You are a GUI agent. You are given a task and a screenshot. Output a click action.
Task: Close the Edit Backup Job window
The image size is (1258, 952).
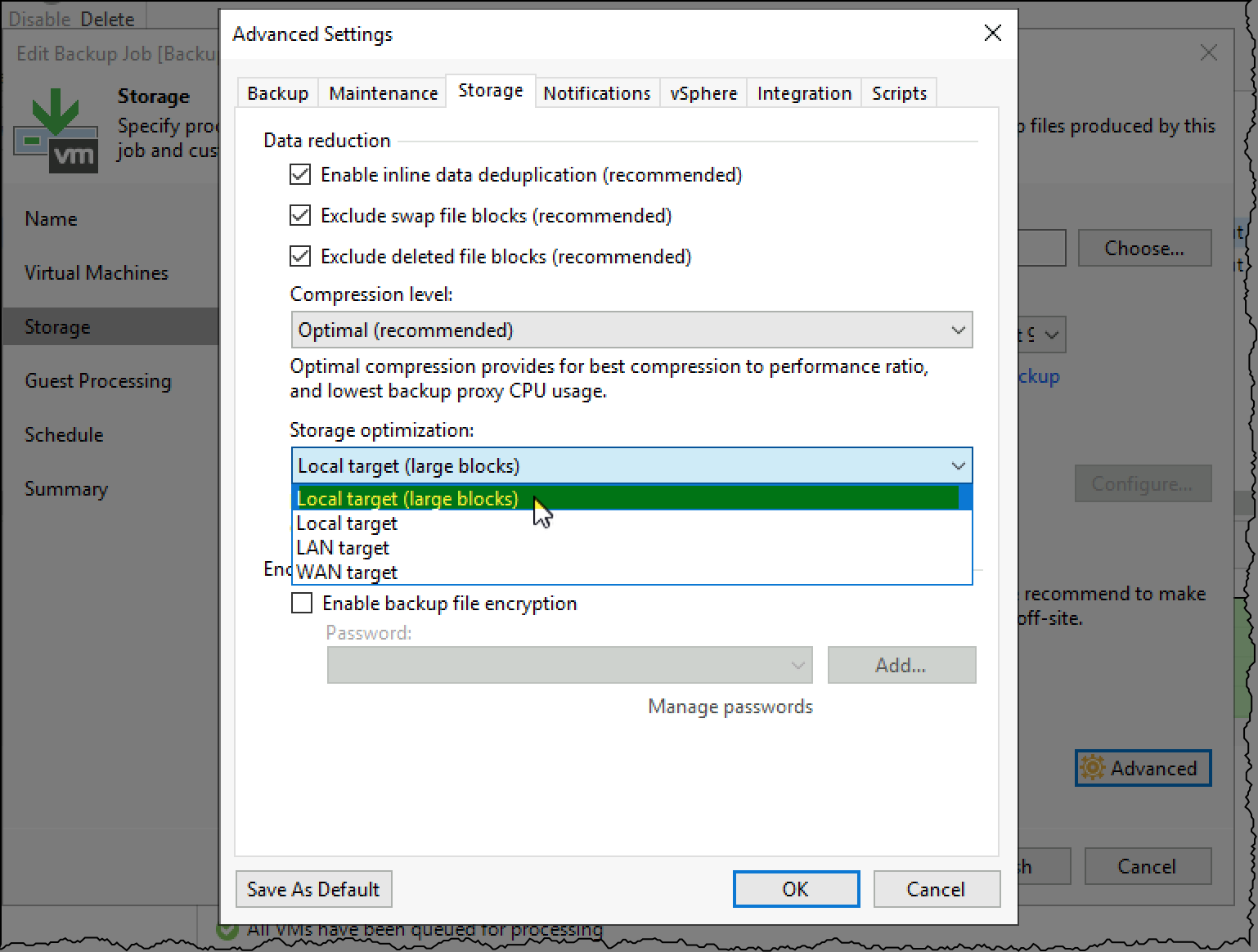(1208, 53)
